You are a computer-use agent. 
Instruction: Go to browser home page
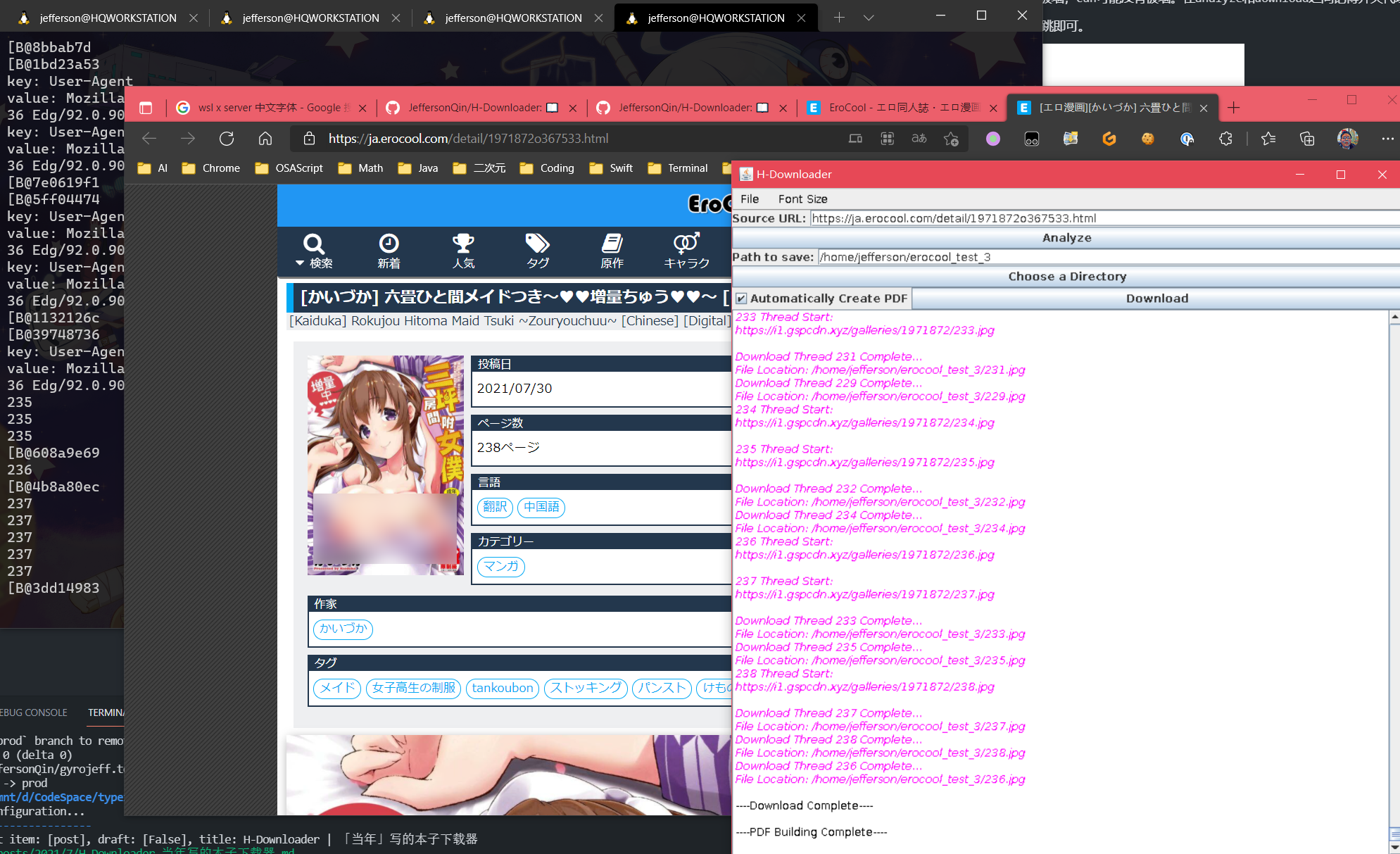265,139
